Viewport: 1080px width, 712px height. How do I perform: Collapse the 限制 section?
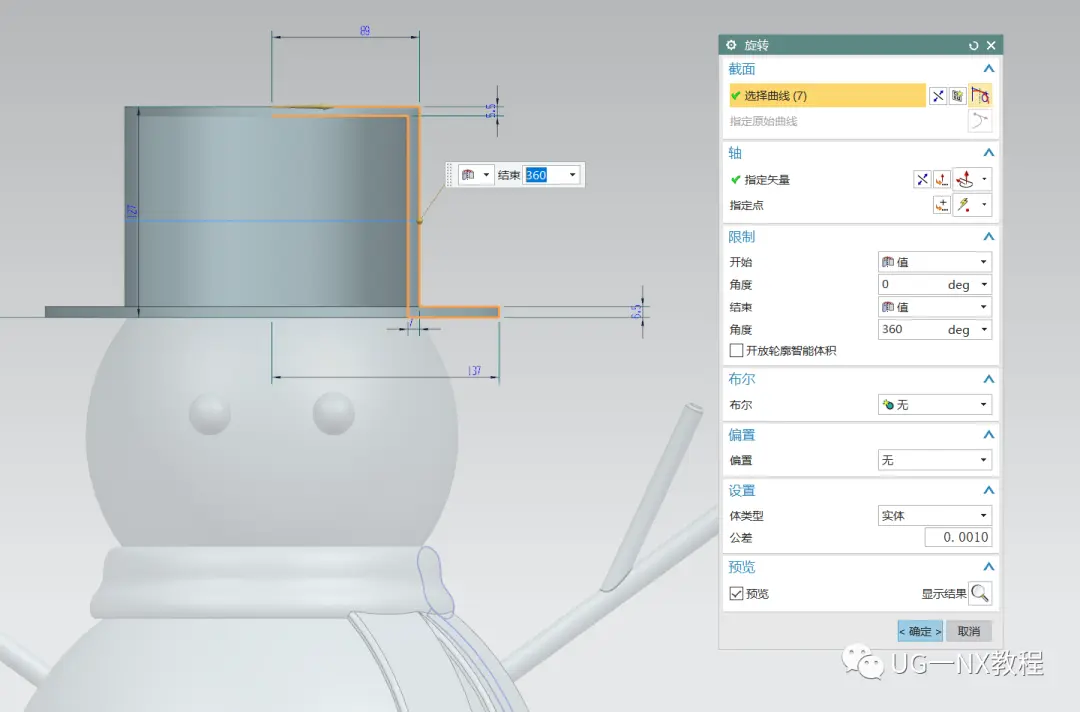[x=988, y=237]
